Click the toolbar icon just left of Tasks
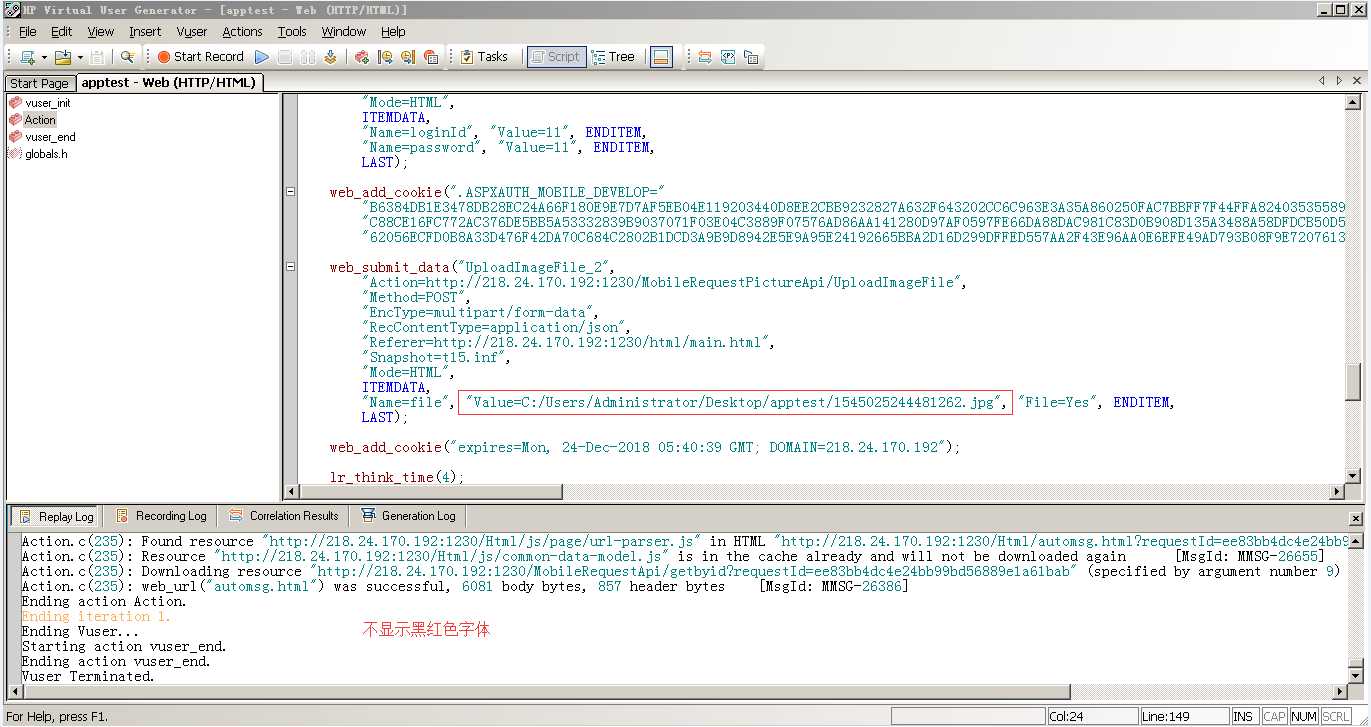The height and width of the screenshot is (727, 1371). 431,57
